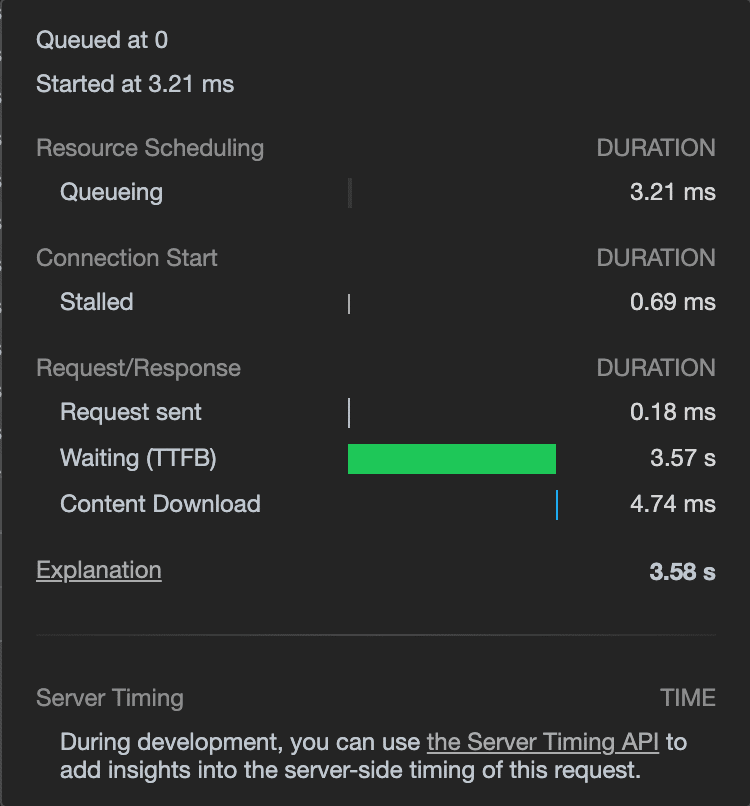Click the TIME column header
The image size is (750, 806).
click(x=687, y=698)
